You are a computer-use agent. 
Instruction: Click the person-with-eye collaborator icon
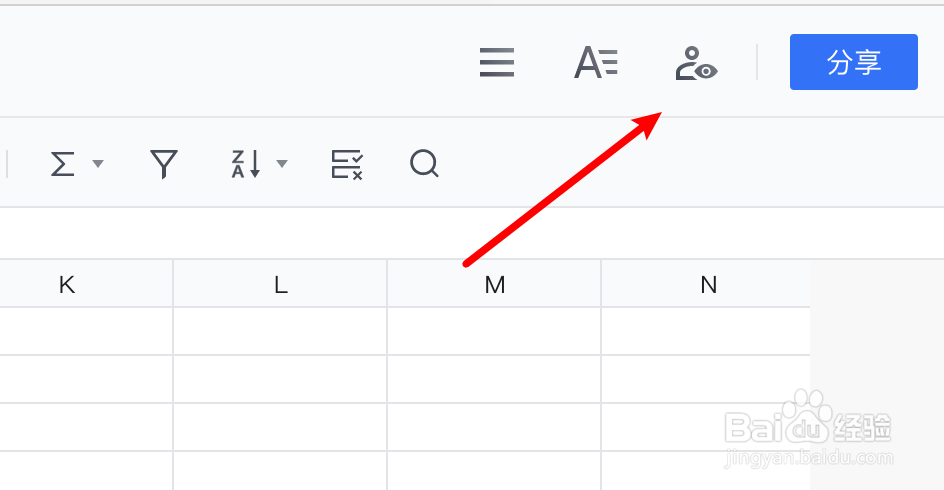tap(696, 63)
